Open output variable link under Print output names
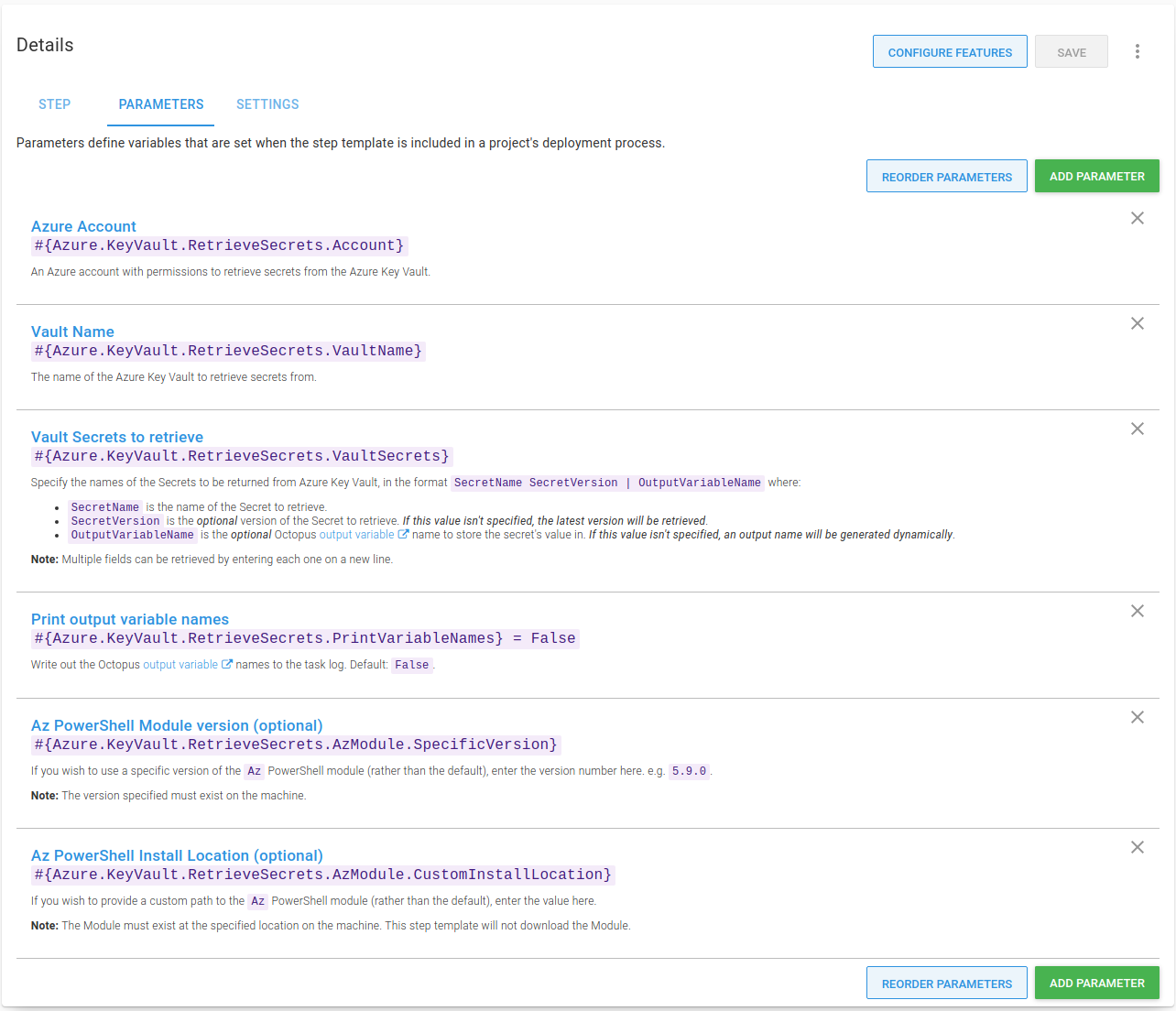The width and height of the screenshot is (1176, 1011). point(180,665)
